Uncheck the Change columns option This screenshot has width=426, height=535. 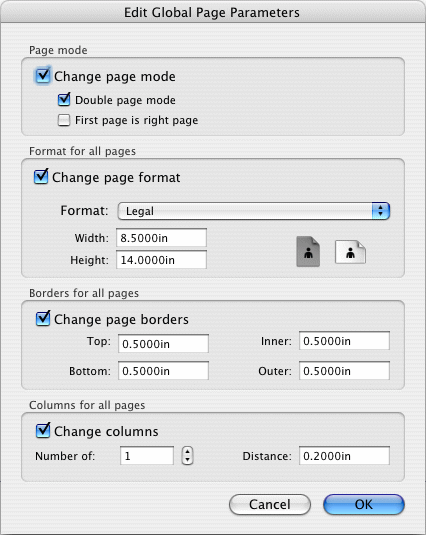(43, 431)
